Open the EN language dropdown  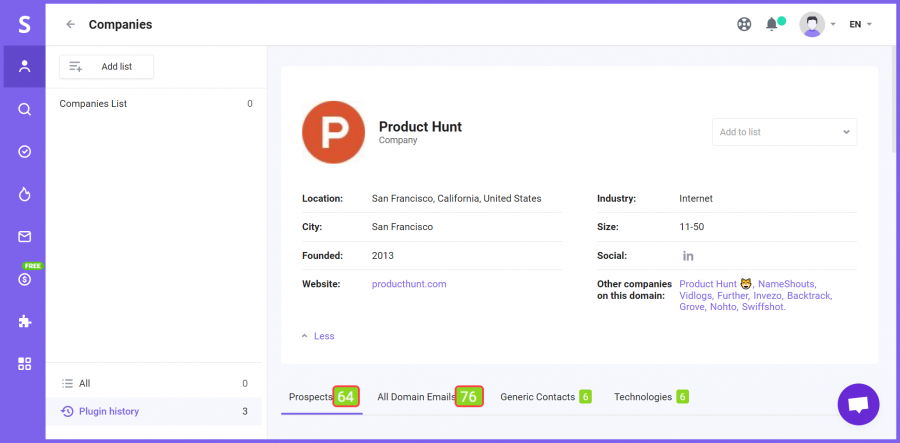(x=860, y=24)
